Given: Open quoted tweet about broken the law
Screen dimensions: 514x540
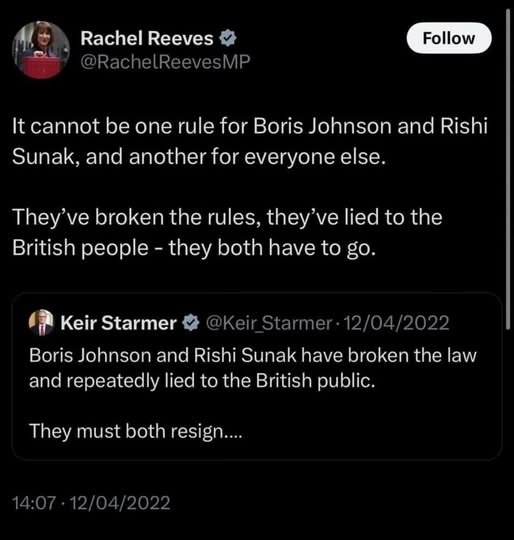Looking at the screenshot, I should coord(257,376).
